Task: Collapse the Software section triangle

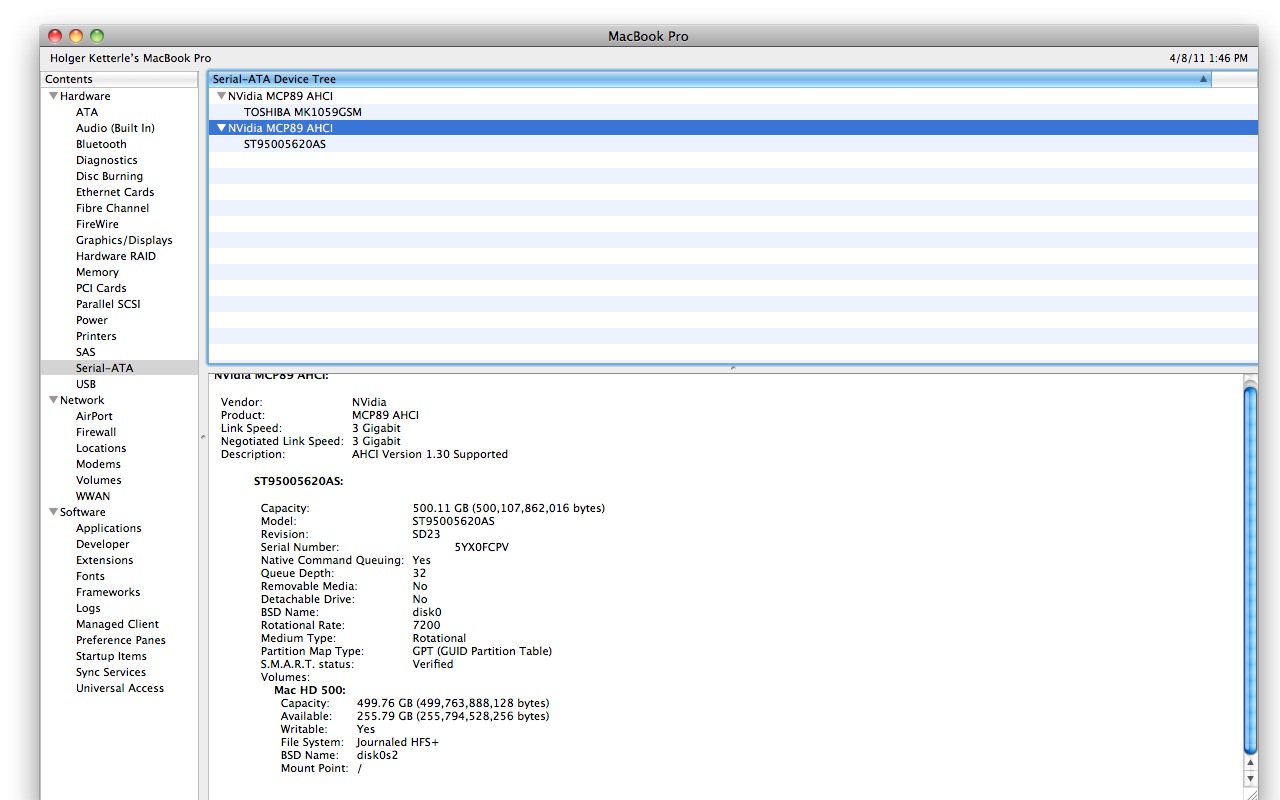Action: (x=53, y=512)
